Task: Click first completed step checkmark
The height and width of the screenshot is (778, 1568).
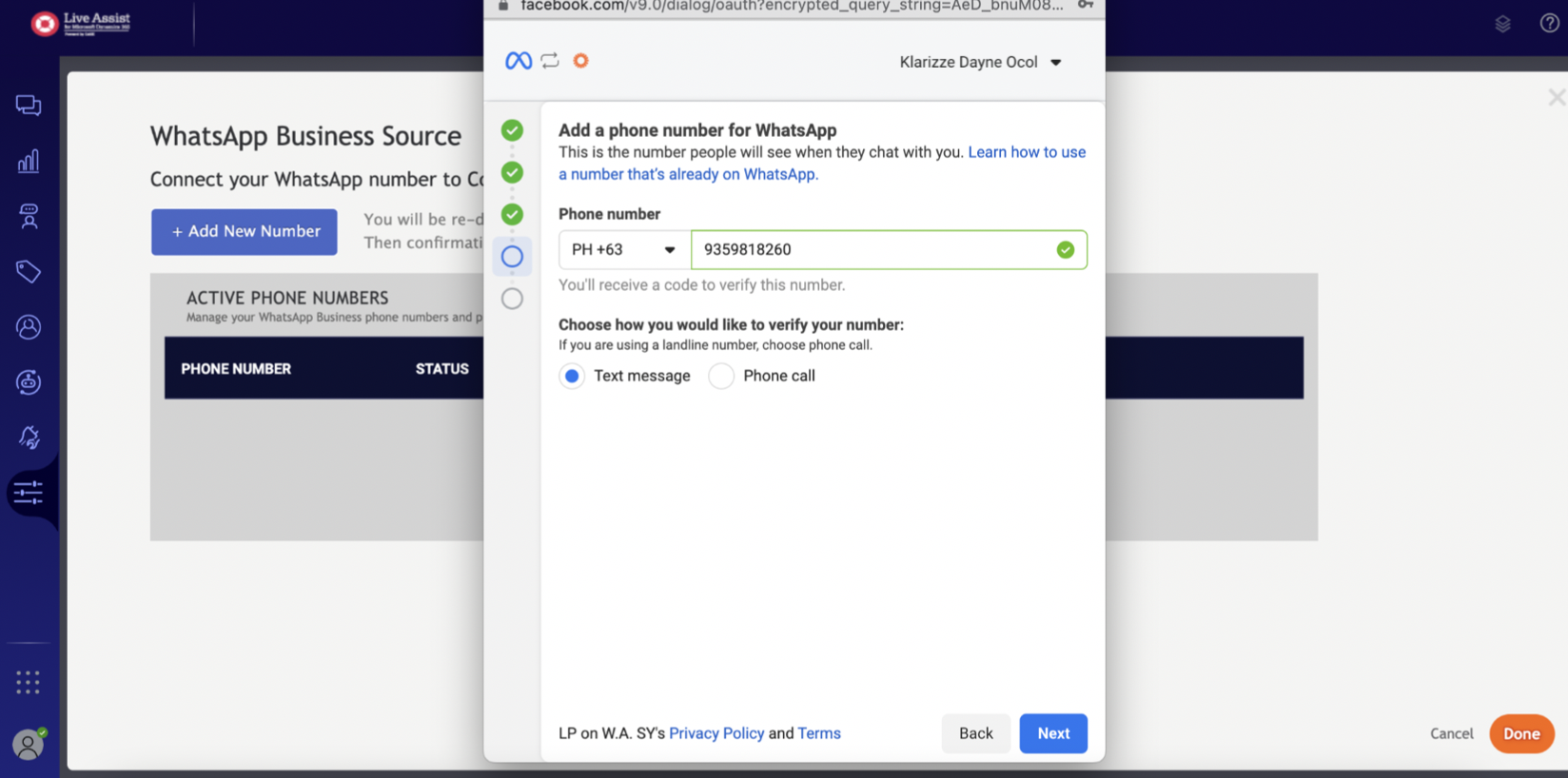Action: pyautogui.click(x=512, y=130)
